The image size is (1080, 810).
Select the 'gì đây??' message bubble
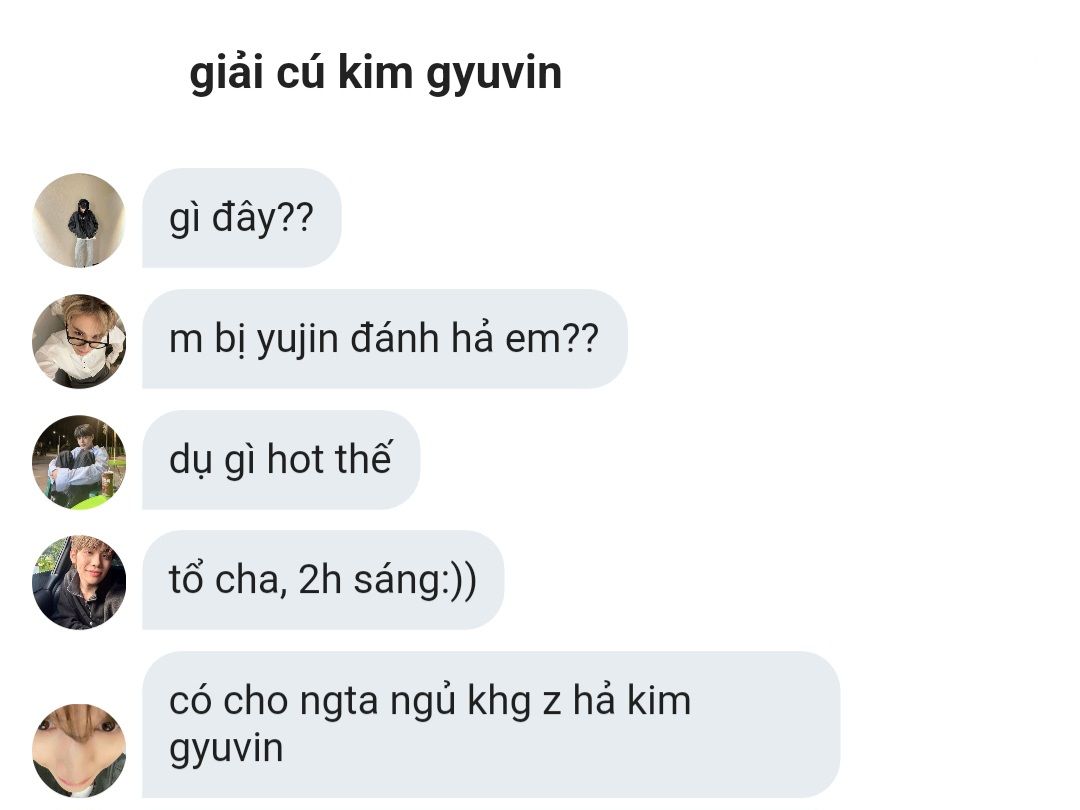coord(242,218)
